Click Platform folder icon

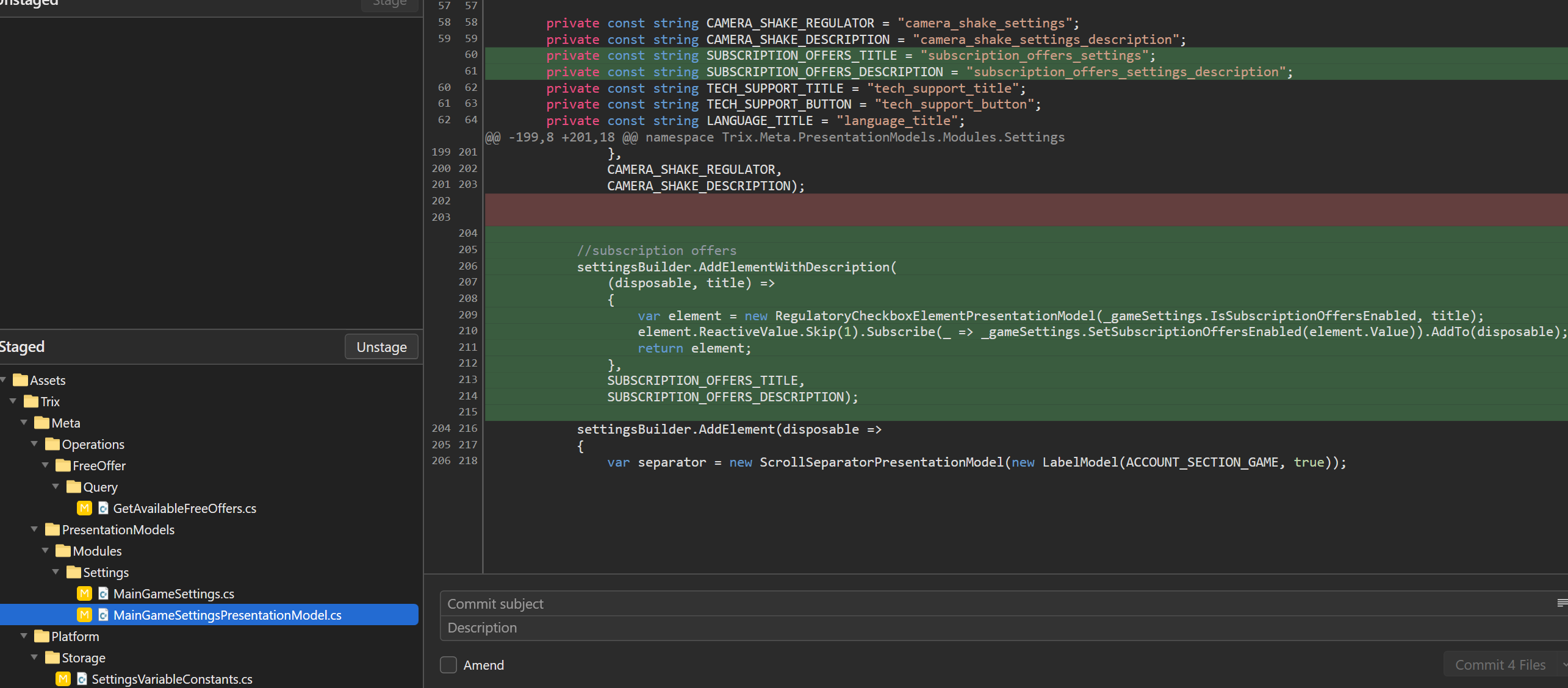[41, 636]
